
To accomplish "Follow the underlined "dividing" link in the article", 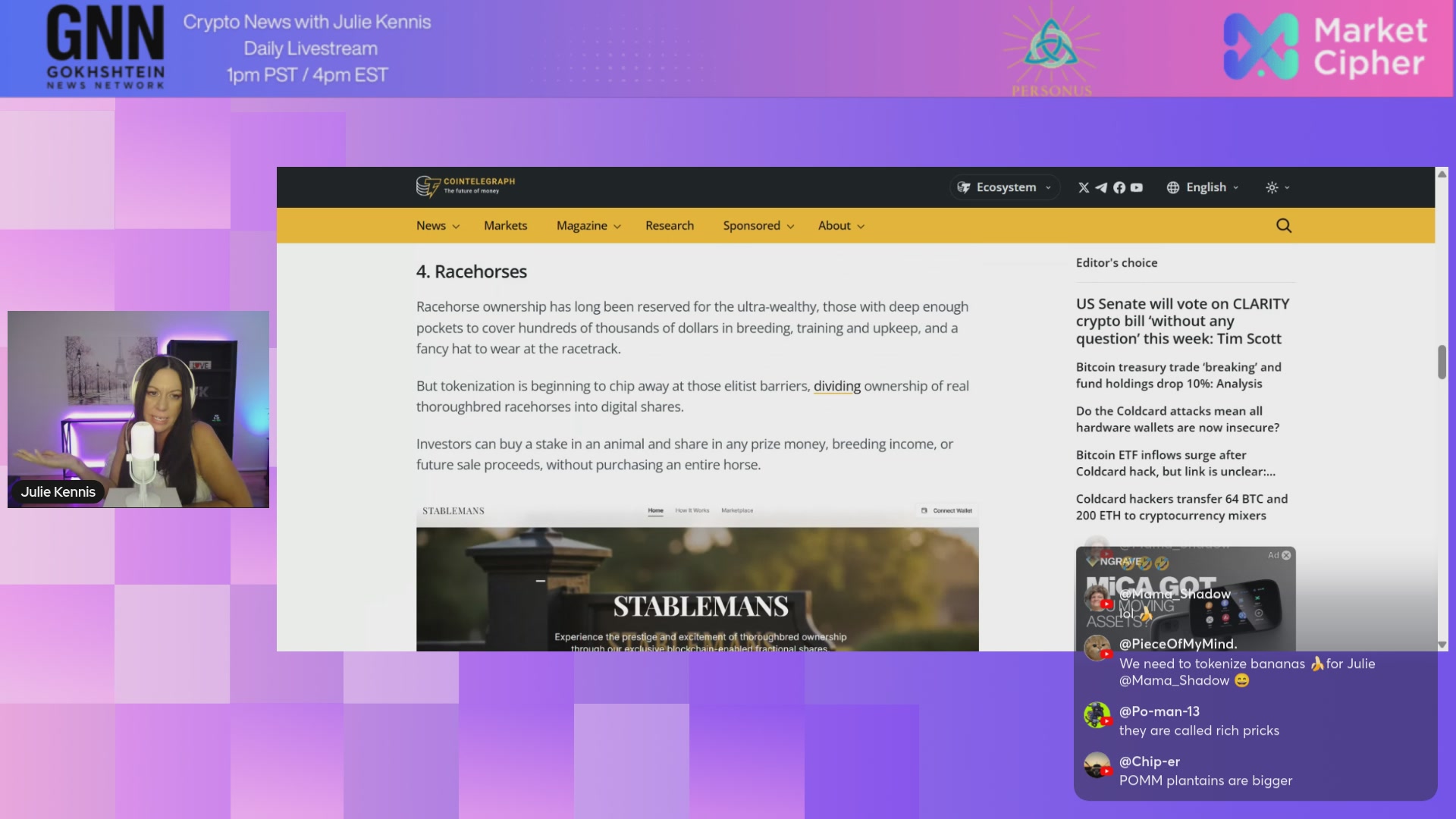I will (837, 386).
